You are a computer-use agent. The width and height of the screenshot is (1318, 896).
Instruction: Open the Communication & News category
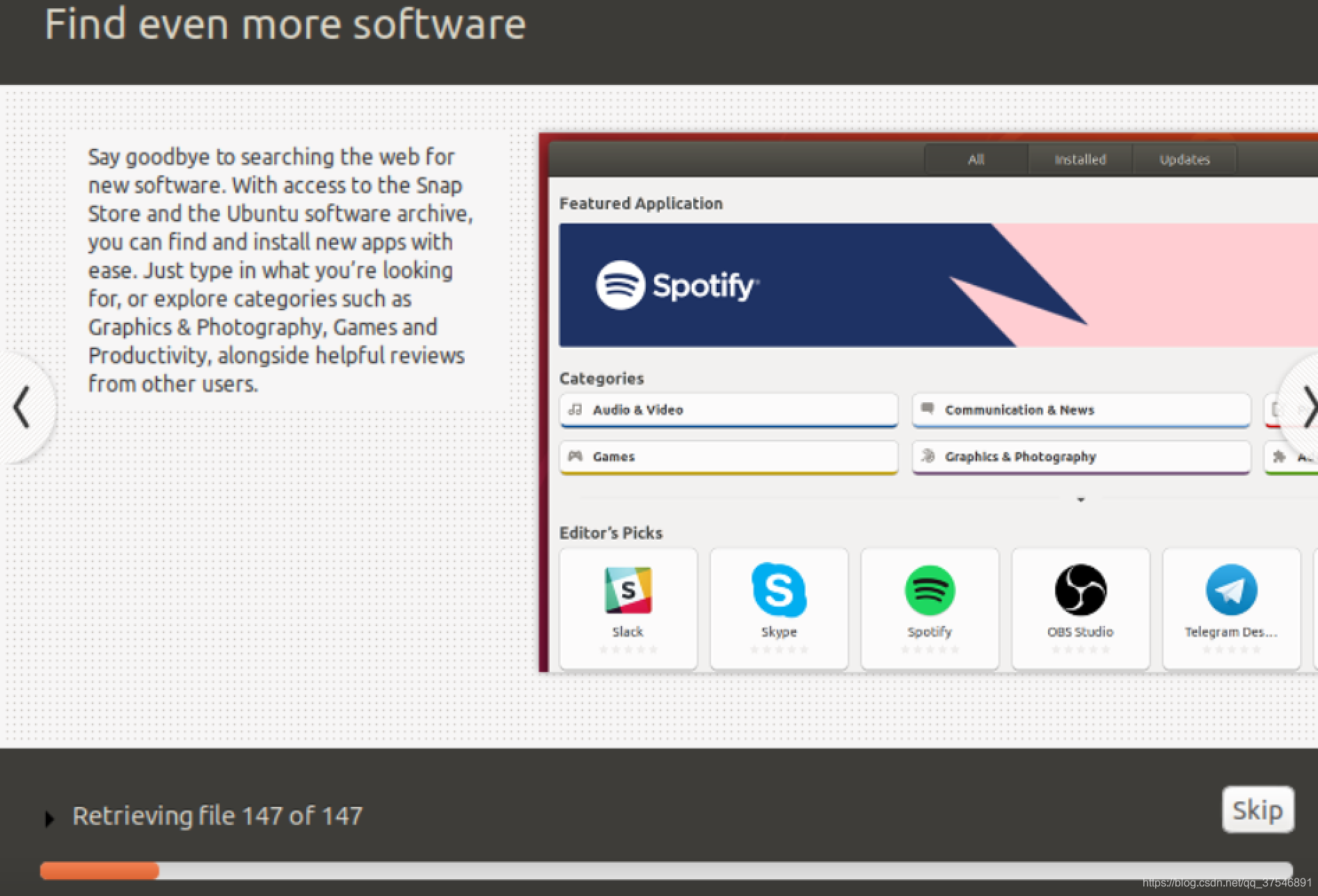click(x=1081, y=410)
